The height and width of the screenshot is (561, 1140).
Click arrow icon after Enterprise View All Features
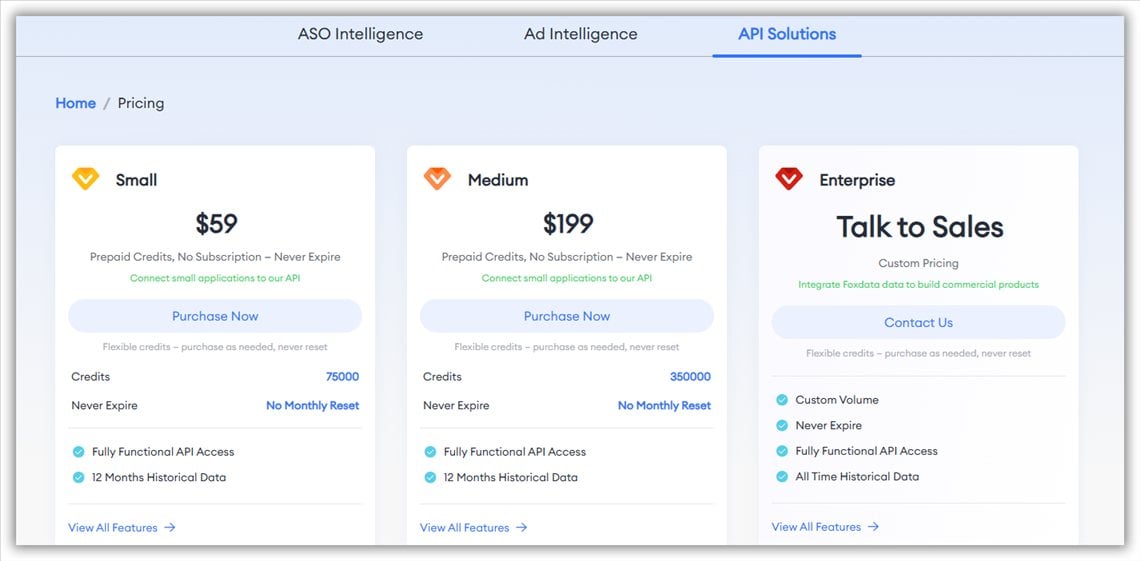[x=873, y=527]
